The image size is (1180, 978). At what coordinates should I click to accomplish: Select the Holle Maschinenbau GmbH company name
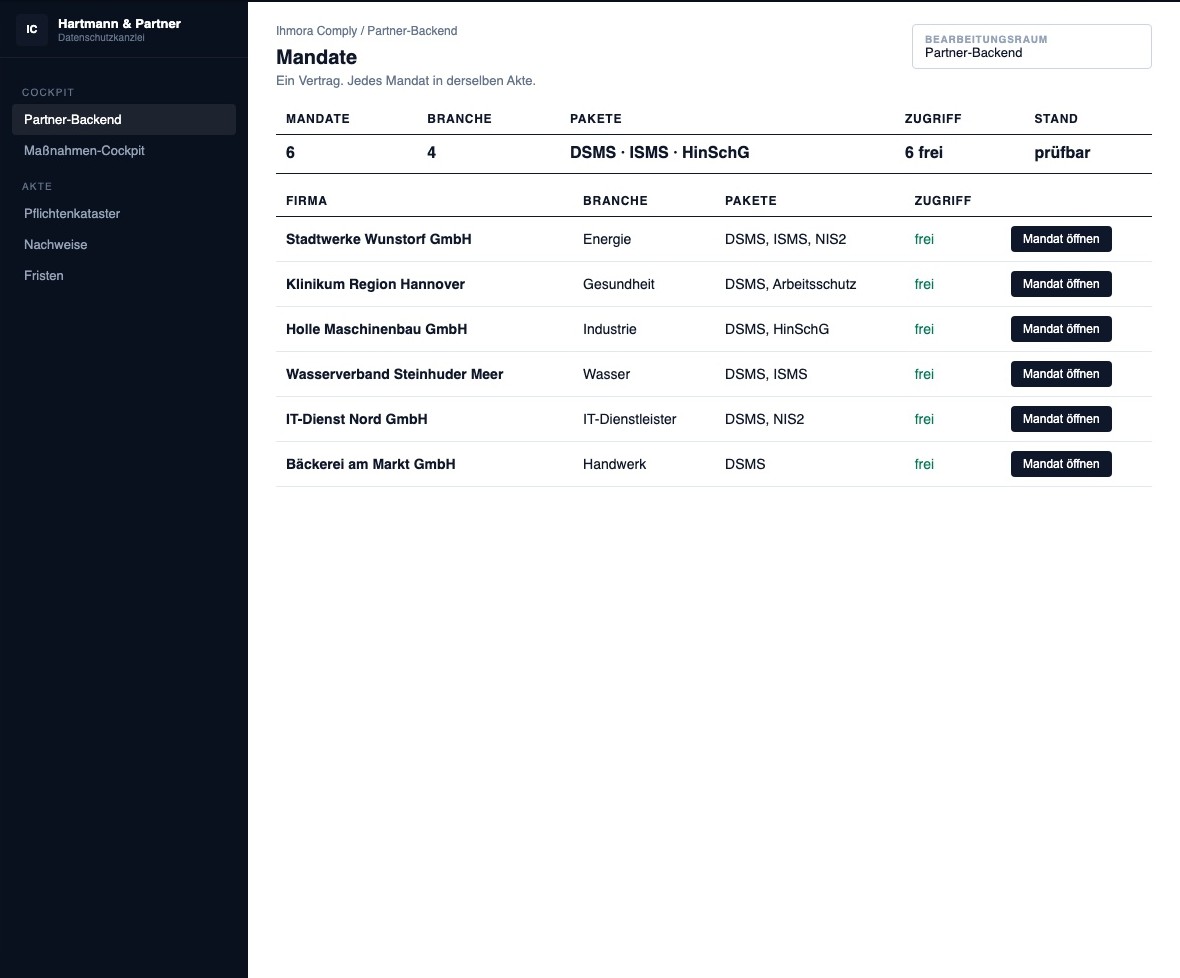(376, 329)
